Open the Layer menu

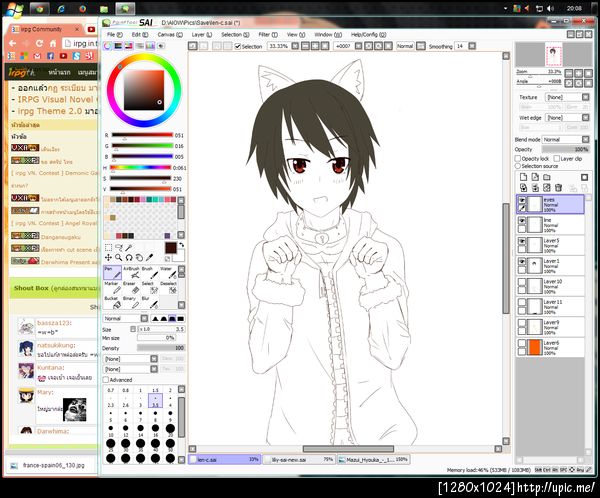[202, 34]
